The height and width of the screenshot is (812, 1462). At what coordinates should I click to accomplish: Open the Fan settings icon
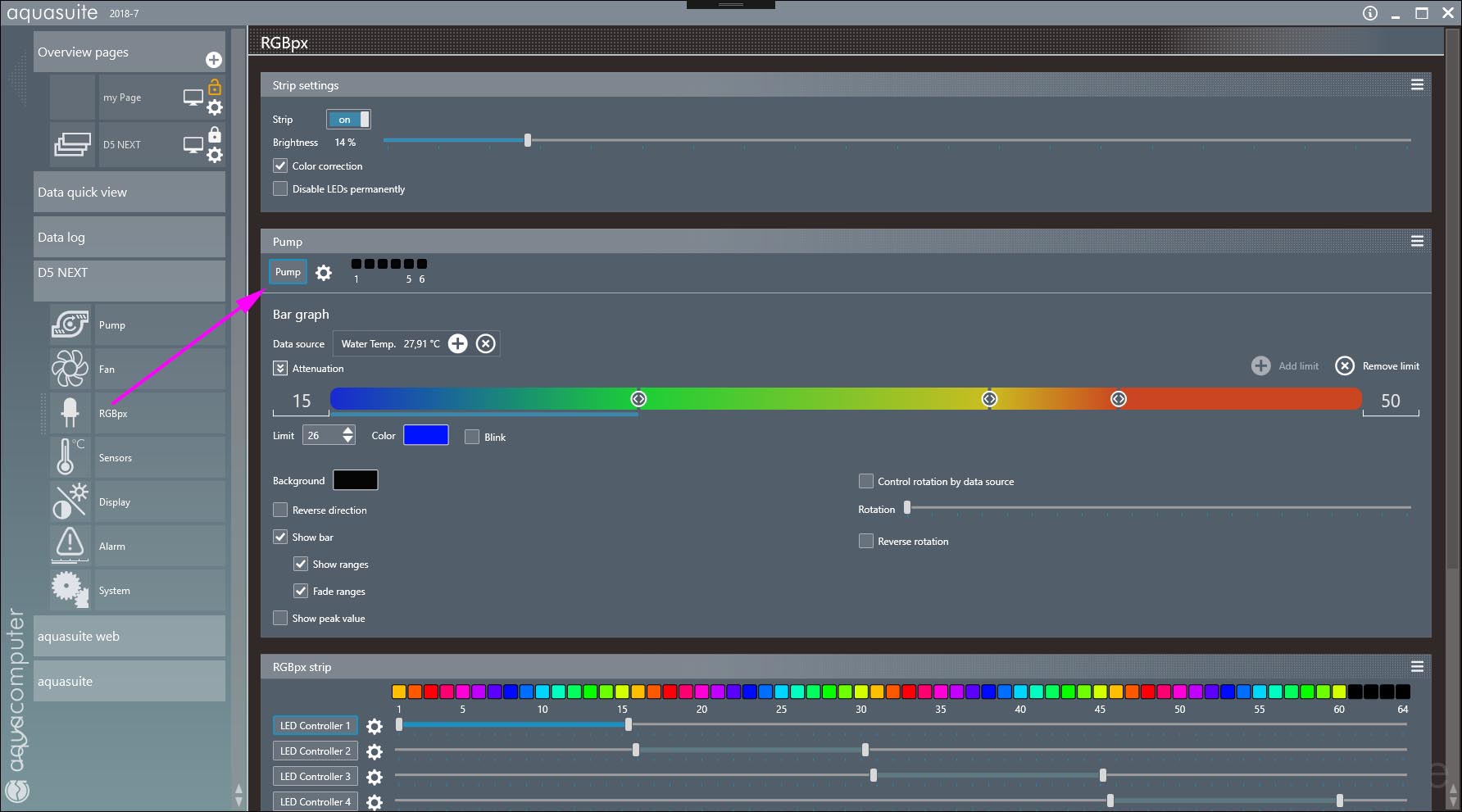pyautogui.click(x=70, y=369)
